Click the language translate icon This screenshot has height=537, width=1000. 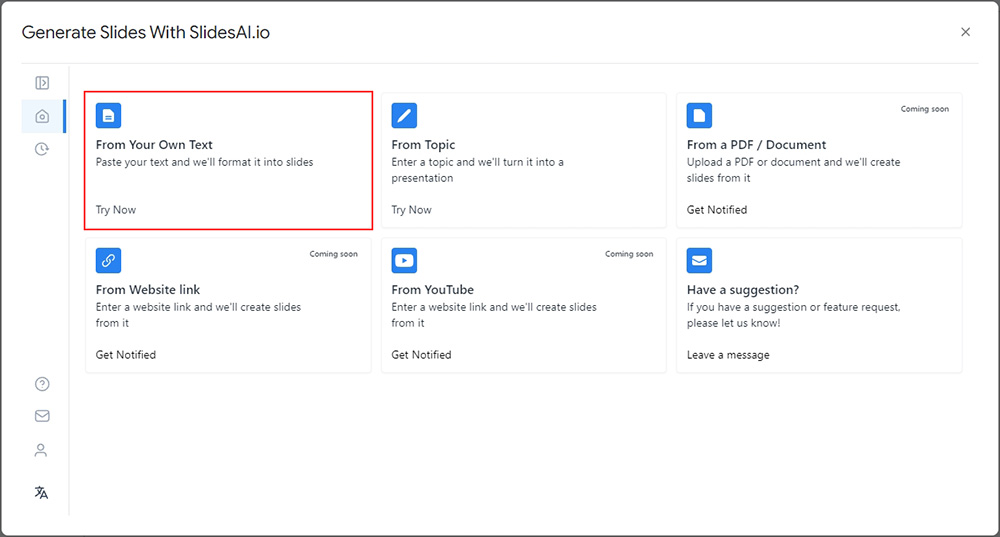pyautogui.click(x=41, y=492)
